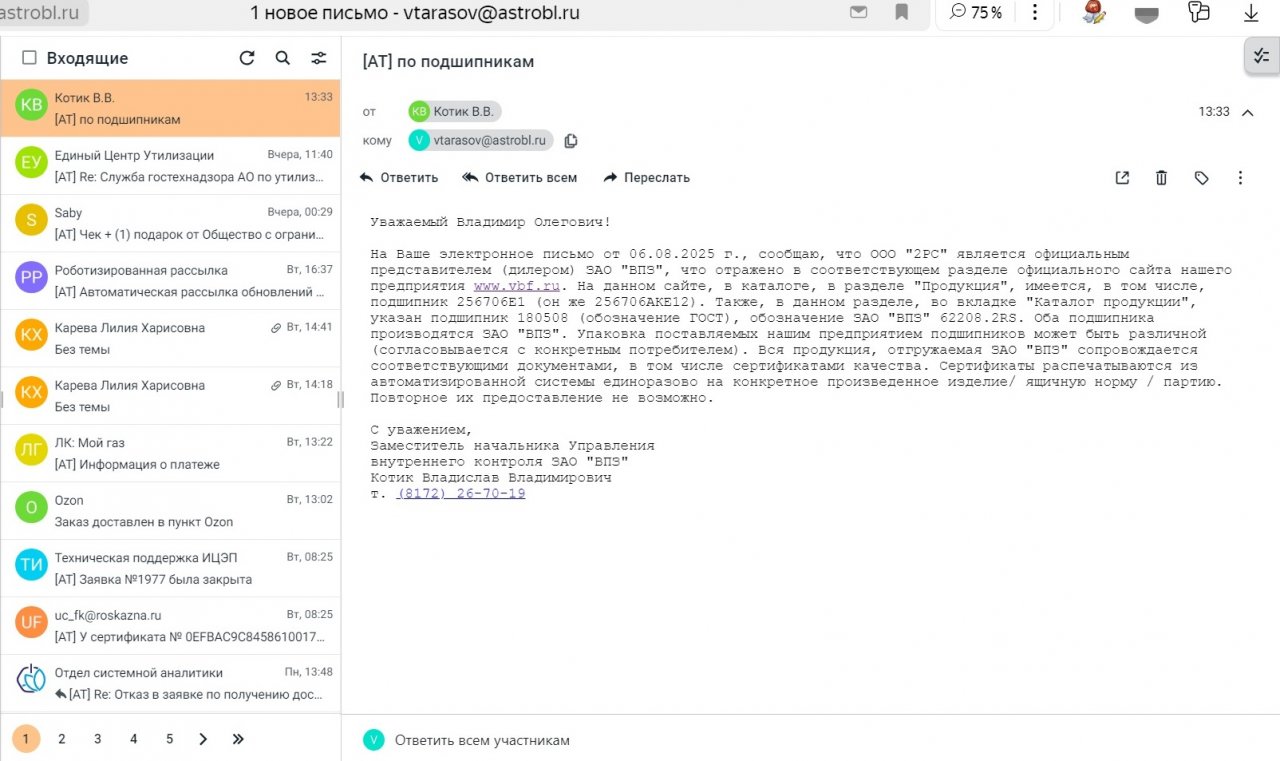Delete the open message with trash icon

pos(1161,178)
